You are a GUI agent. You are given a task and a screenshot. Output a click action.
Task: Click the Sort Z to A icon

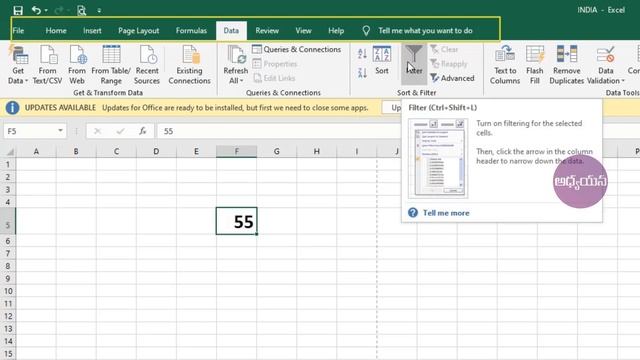pyautogui.click(x=362, y=73)
